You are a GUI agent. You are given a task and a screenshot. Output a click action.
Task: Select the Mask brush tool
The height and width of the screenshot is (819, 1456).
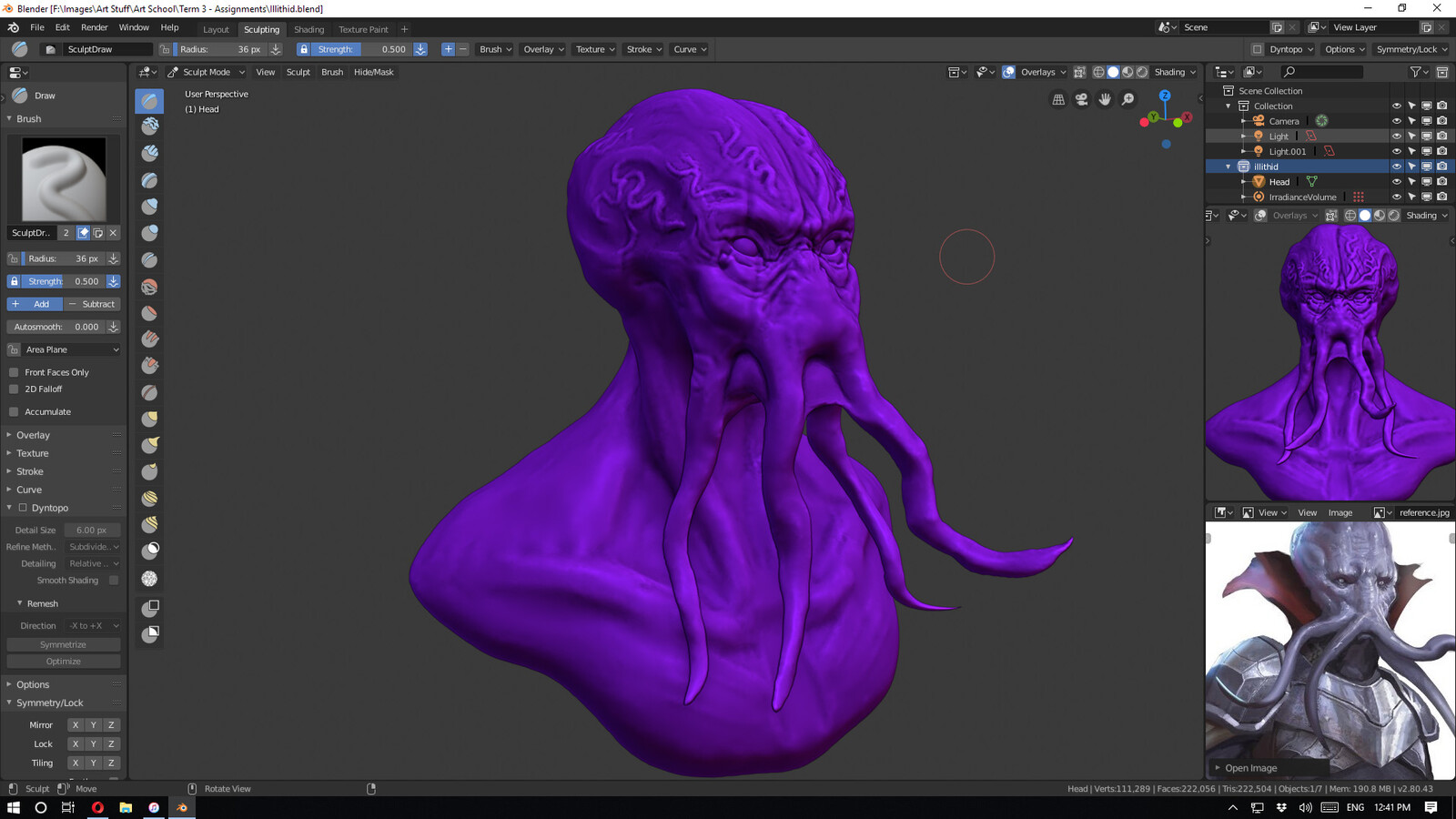tap(149, 551)
